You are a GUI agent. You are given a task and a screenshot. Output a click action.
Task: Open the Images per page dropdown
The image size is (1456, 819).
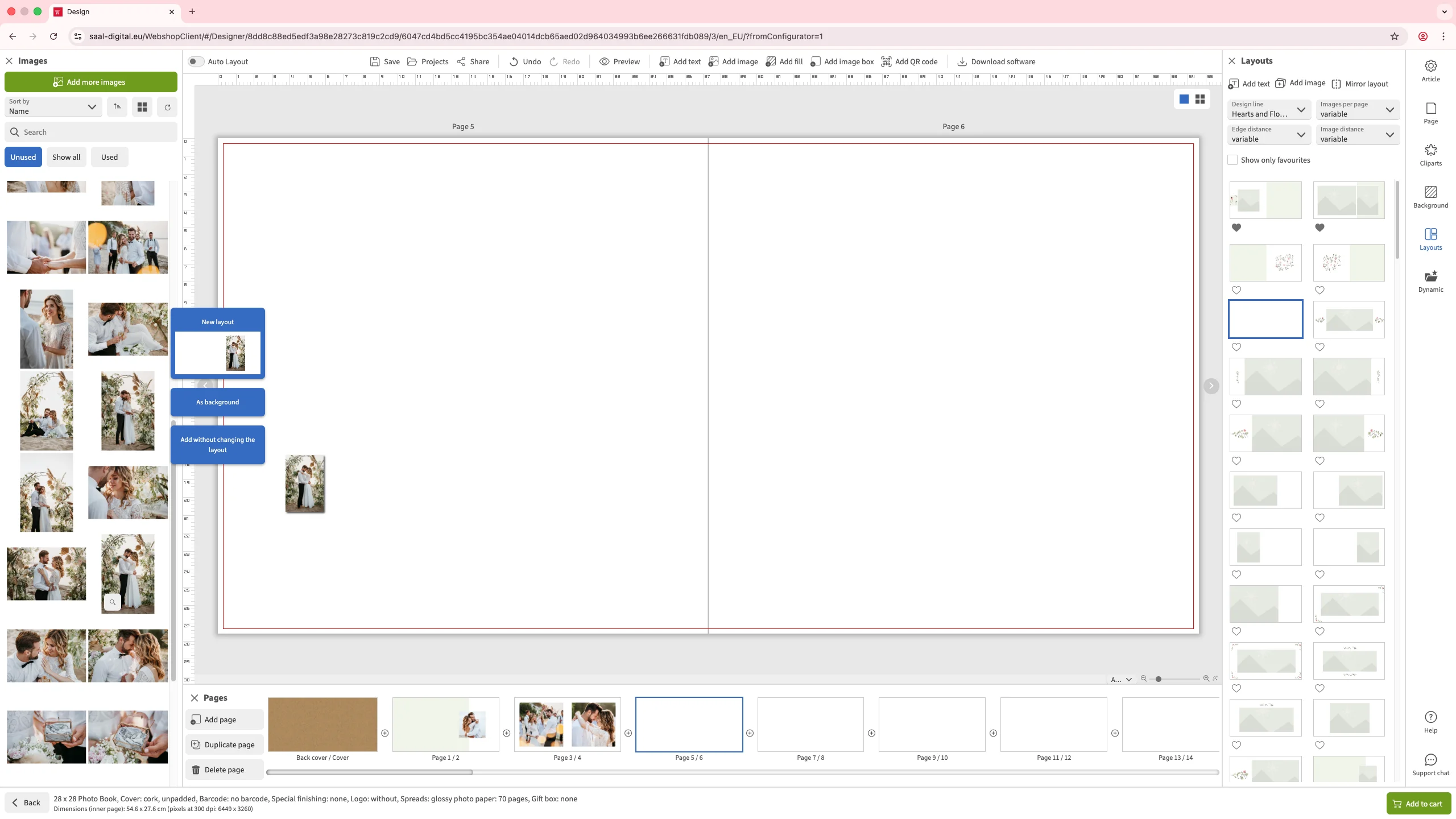(1357, 109)
